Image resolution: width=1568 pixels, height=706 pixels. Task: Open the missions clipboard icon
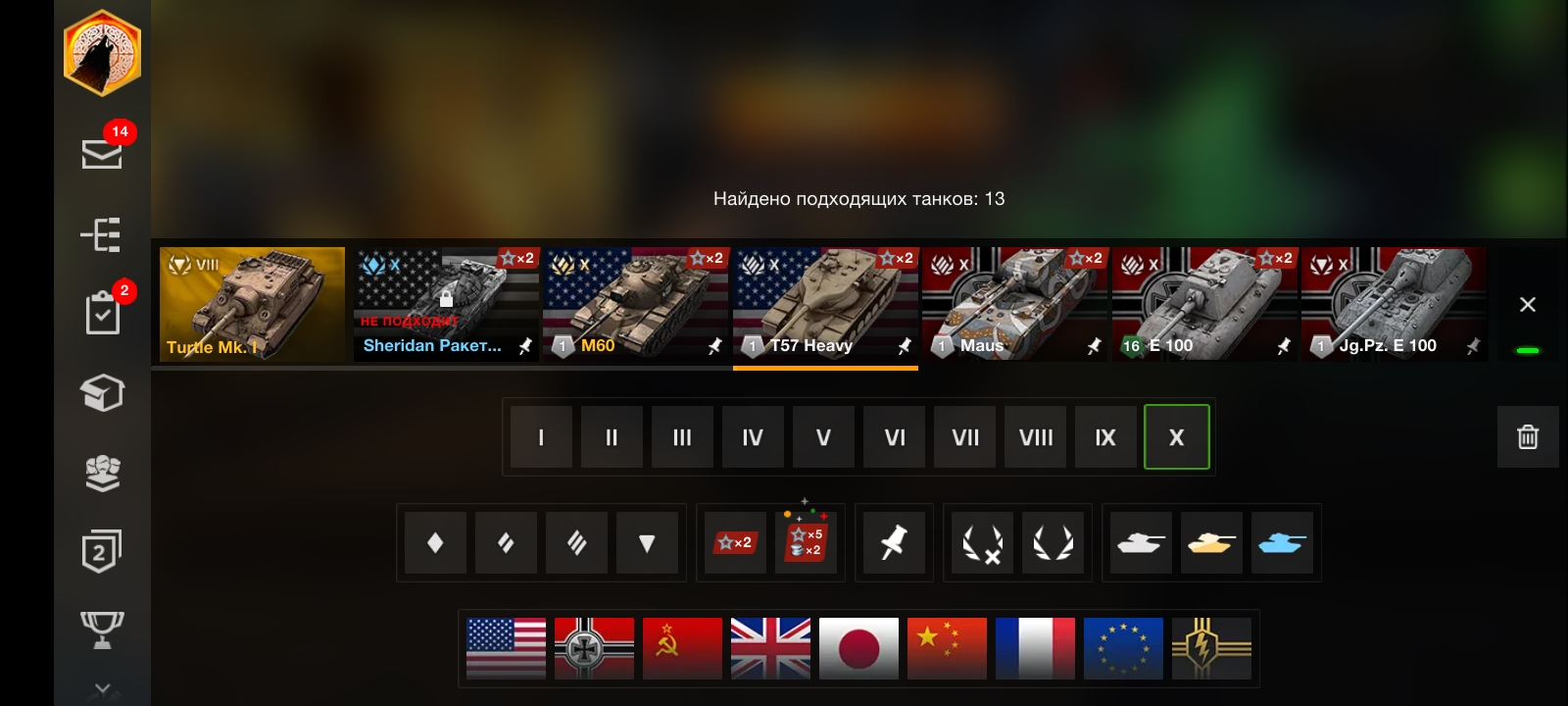point(103,313)
